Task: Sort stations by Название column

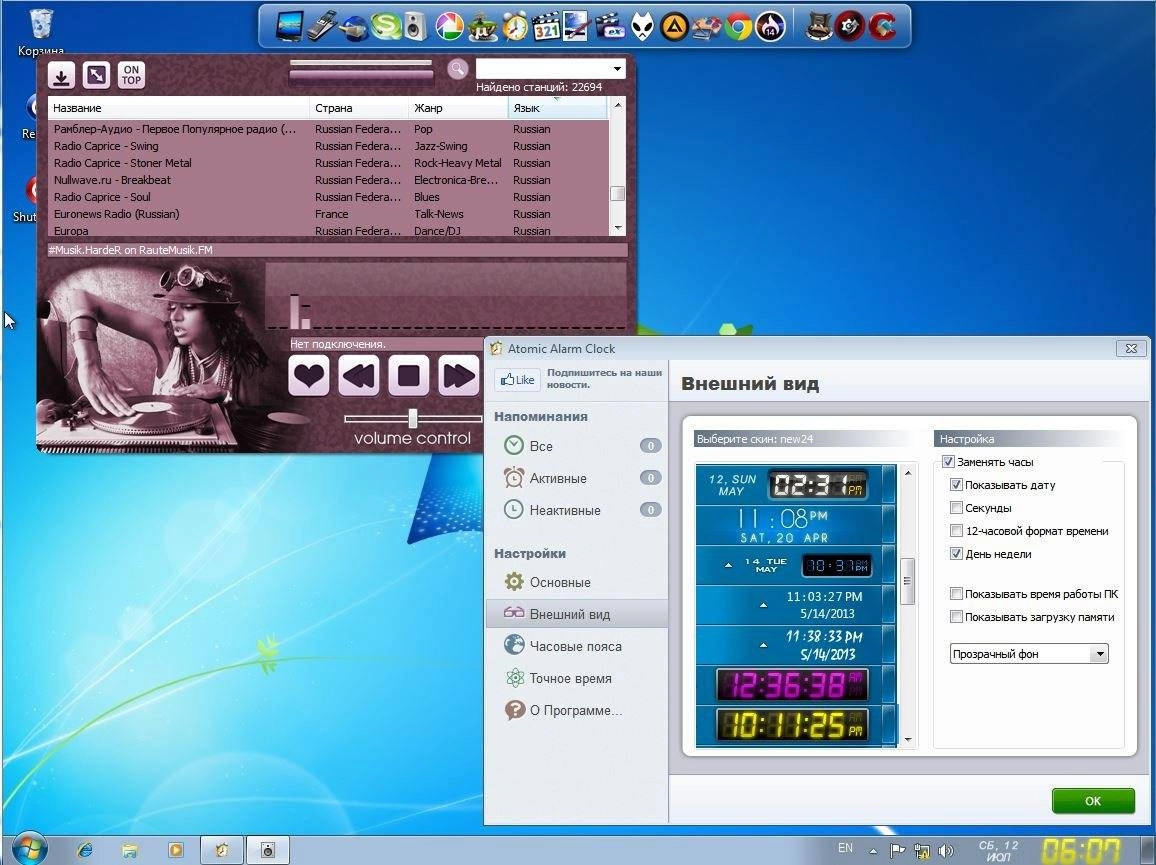Action: [x=178, y=108]
